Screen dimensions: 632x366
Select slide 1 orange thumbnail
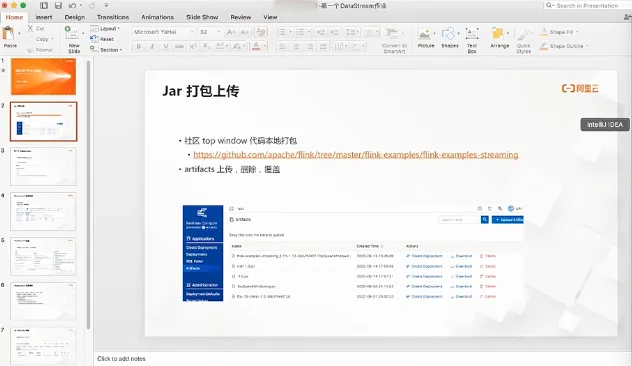click(x=43, y=76)
